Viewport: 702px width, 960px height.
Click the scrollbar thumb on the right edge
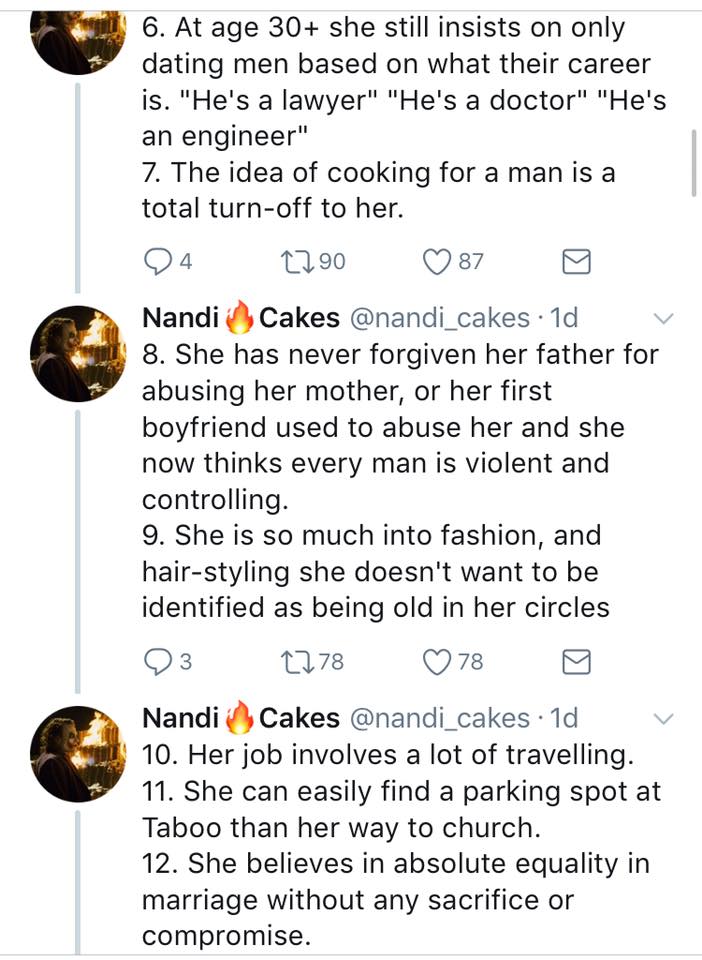point(693,163)
